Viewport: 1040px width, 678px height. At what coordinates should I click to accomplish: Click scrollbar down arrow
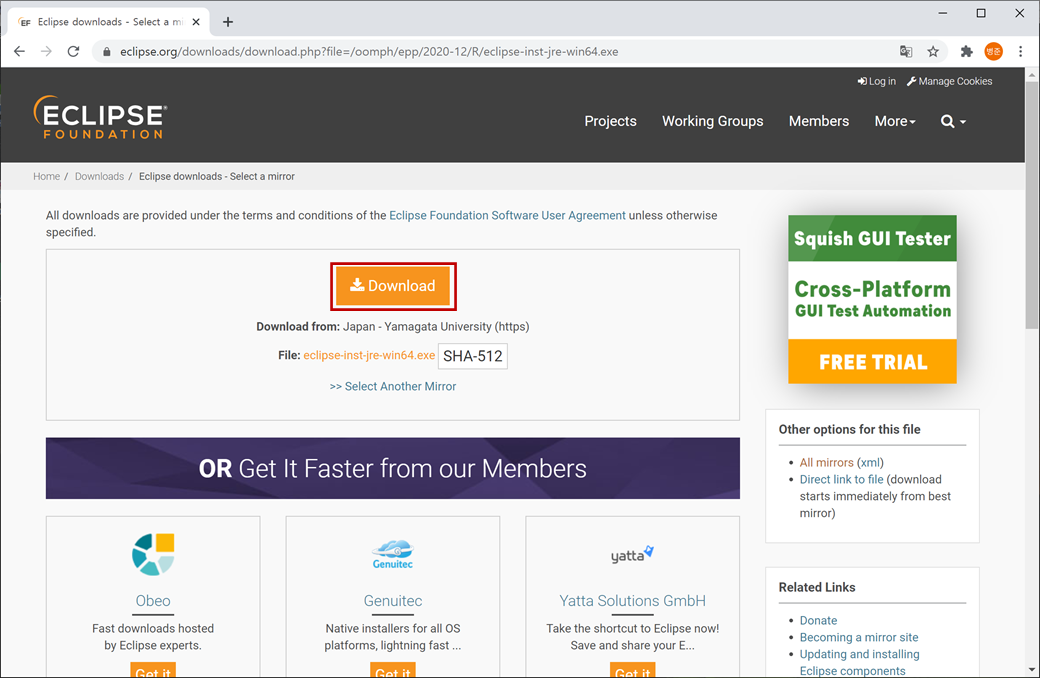pyautogui.click(x=1031, y=670)
